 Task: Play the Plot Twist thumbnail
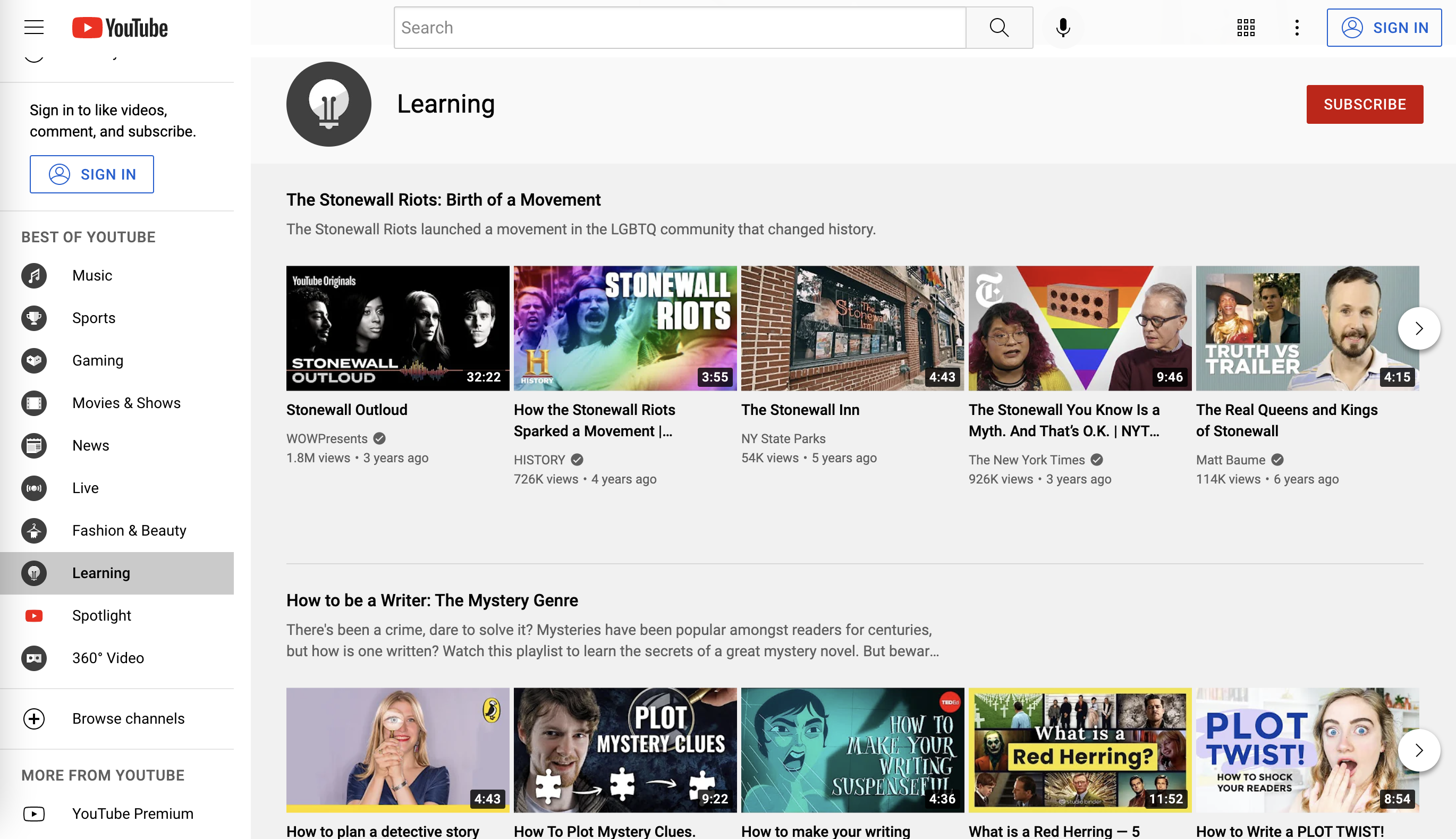[x=1307, y=750]
